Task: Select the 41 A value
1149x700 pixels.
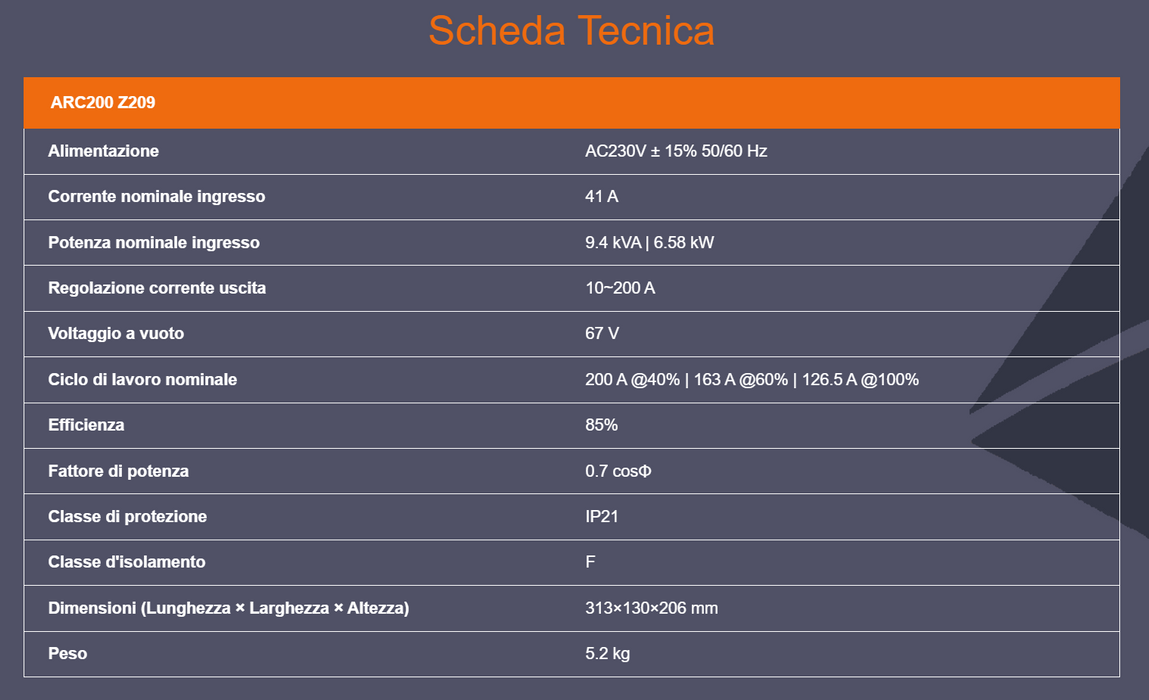Action: pyautogui.click(x=602, y=196)
